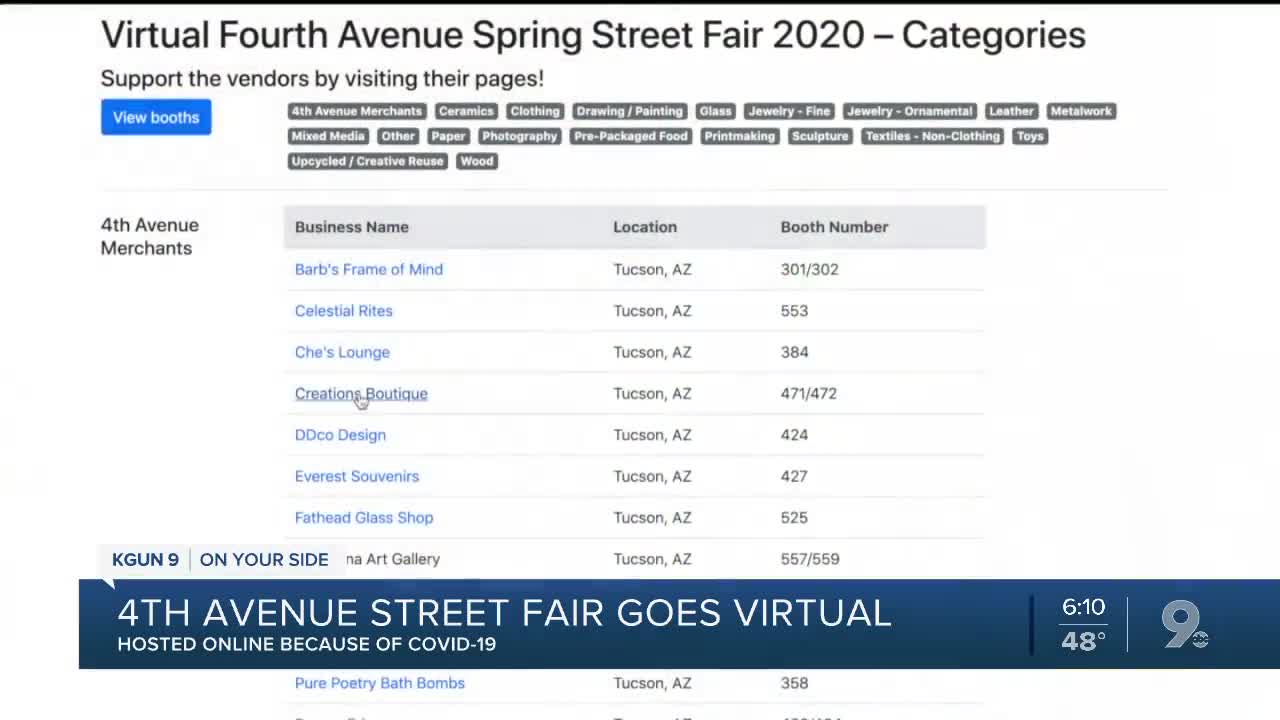Click the Business Name column header
1280x720 pixels.
click(352, 227)
